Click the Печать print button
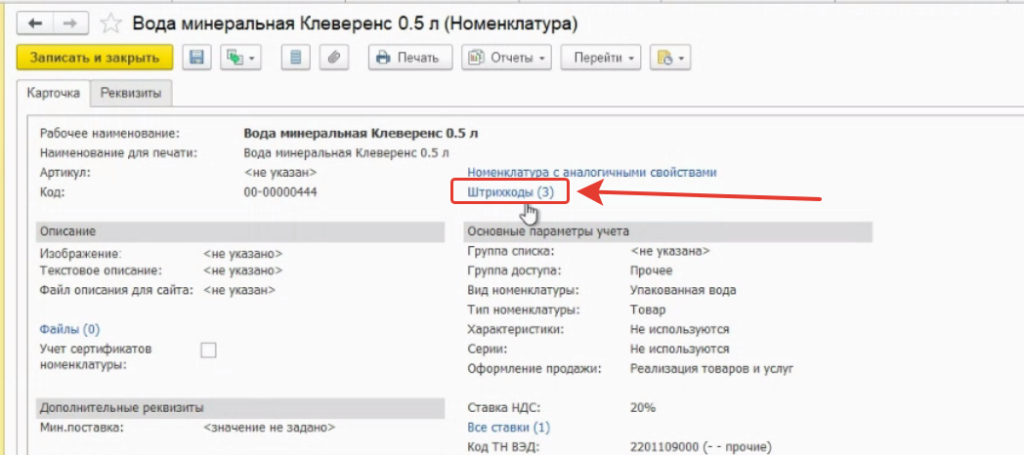 pos(409,57)
